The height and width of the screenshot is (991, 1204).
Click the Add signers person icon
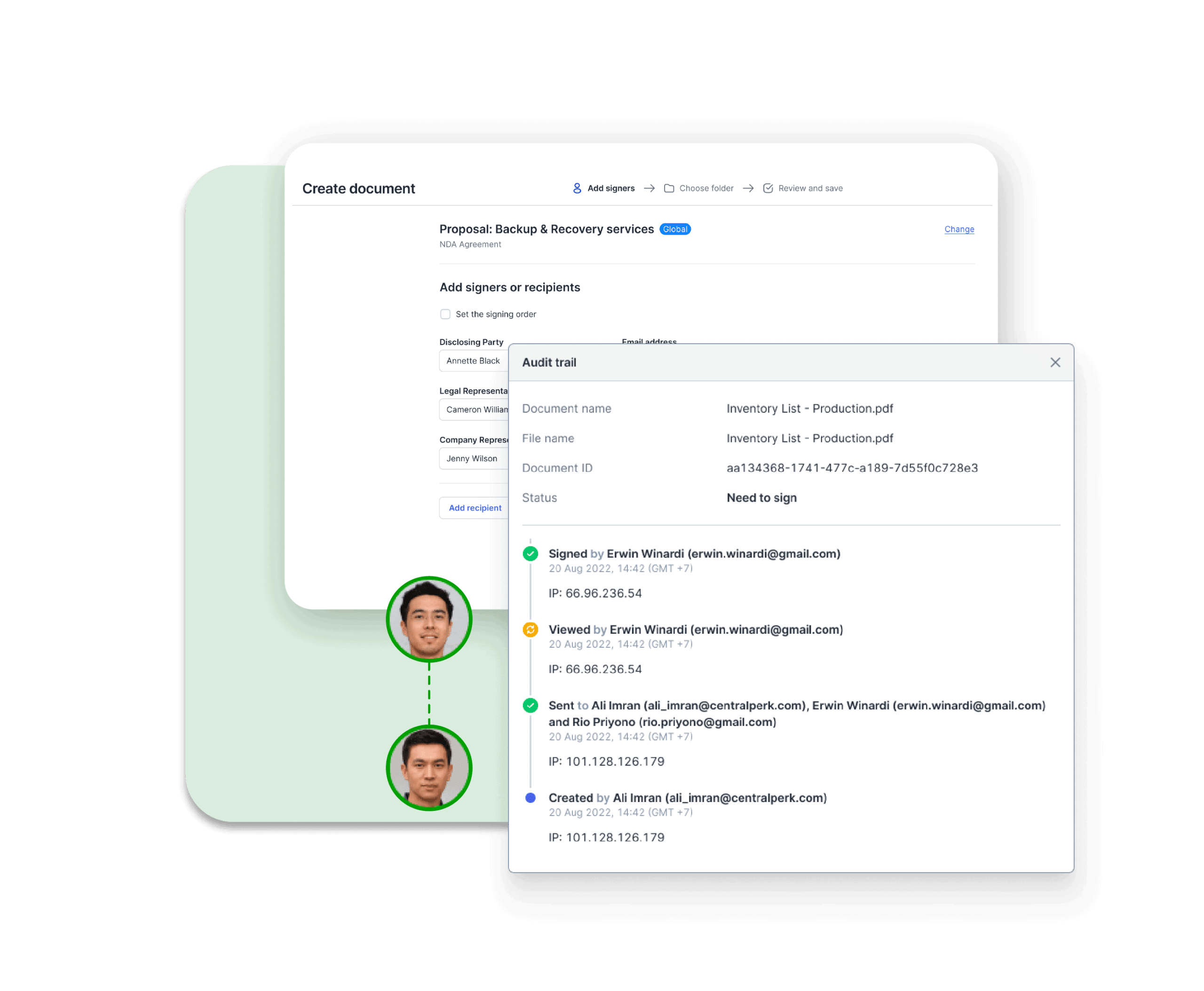[577, 188]
